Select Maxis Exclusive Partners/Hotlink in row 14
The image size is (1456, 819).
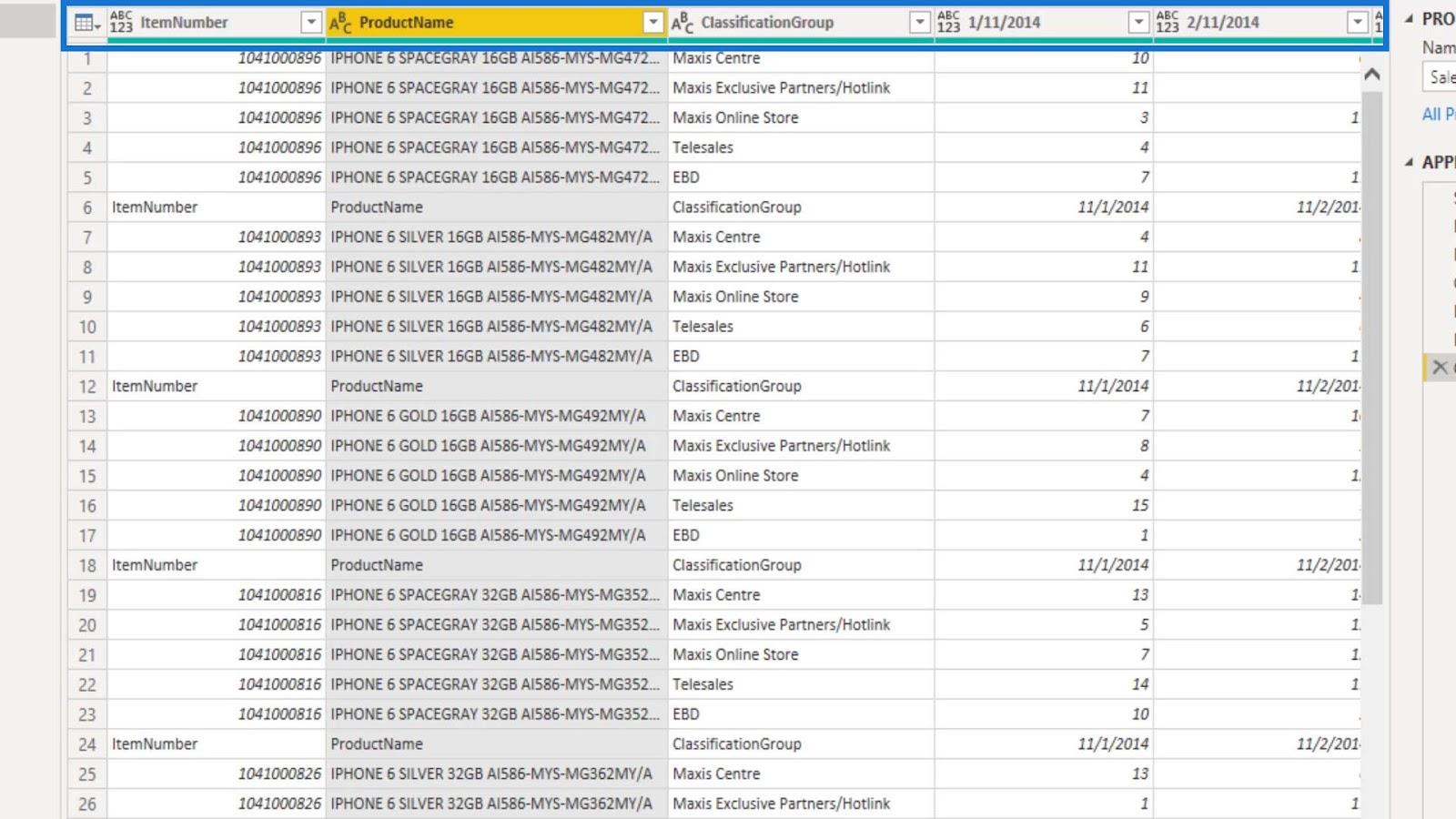(782, 446)
